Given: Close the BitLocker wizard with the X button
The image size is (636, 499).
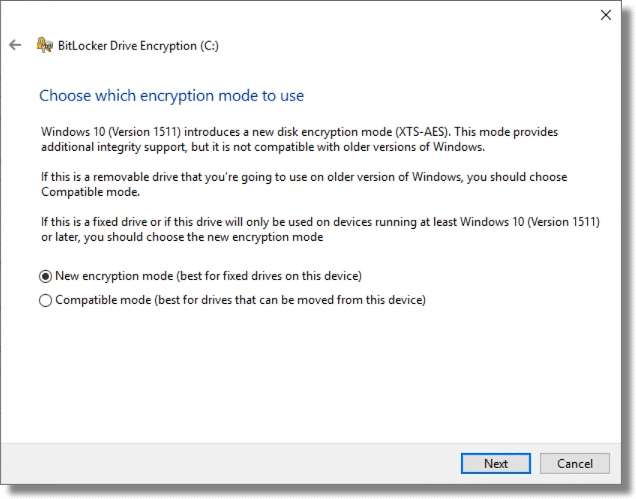Looking at the screenshot, I should point(606,15).
